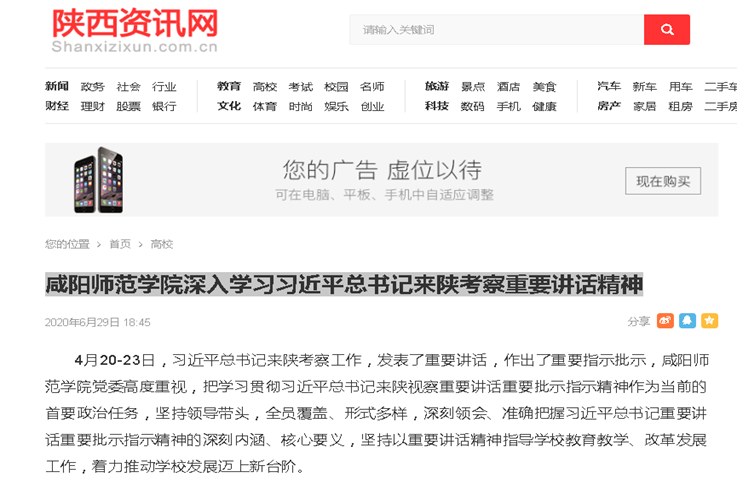Viewport: 737px width, 491px height.
Task: Open the 理财 nav link
Action: [x=93, y=106]
